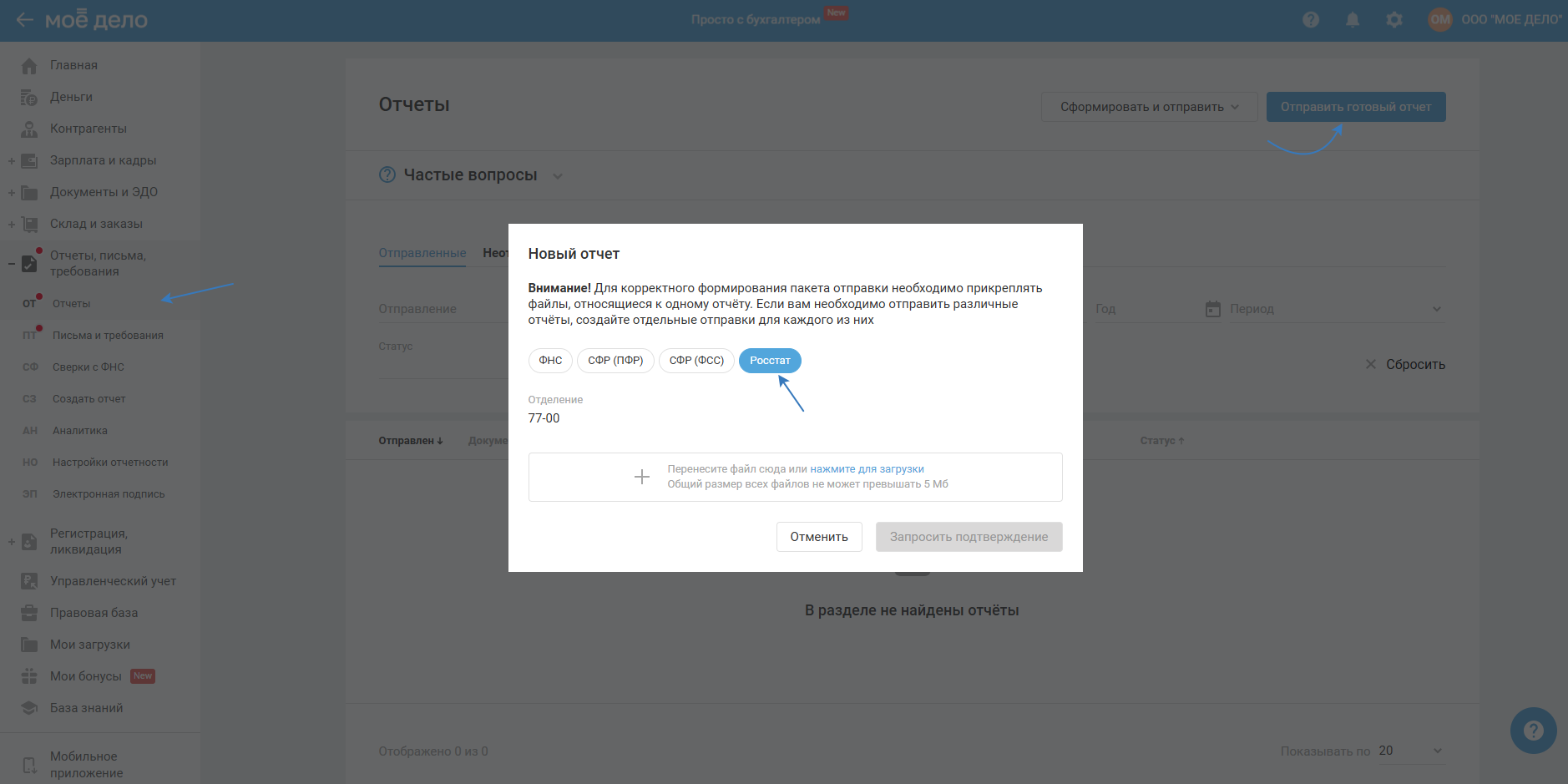1568x784 pixels.
Task: Open the help question mark in the header
Action: coord(1311,19)
